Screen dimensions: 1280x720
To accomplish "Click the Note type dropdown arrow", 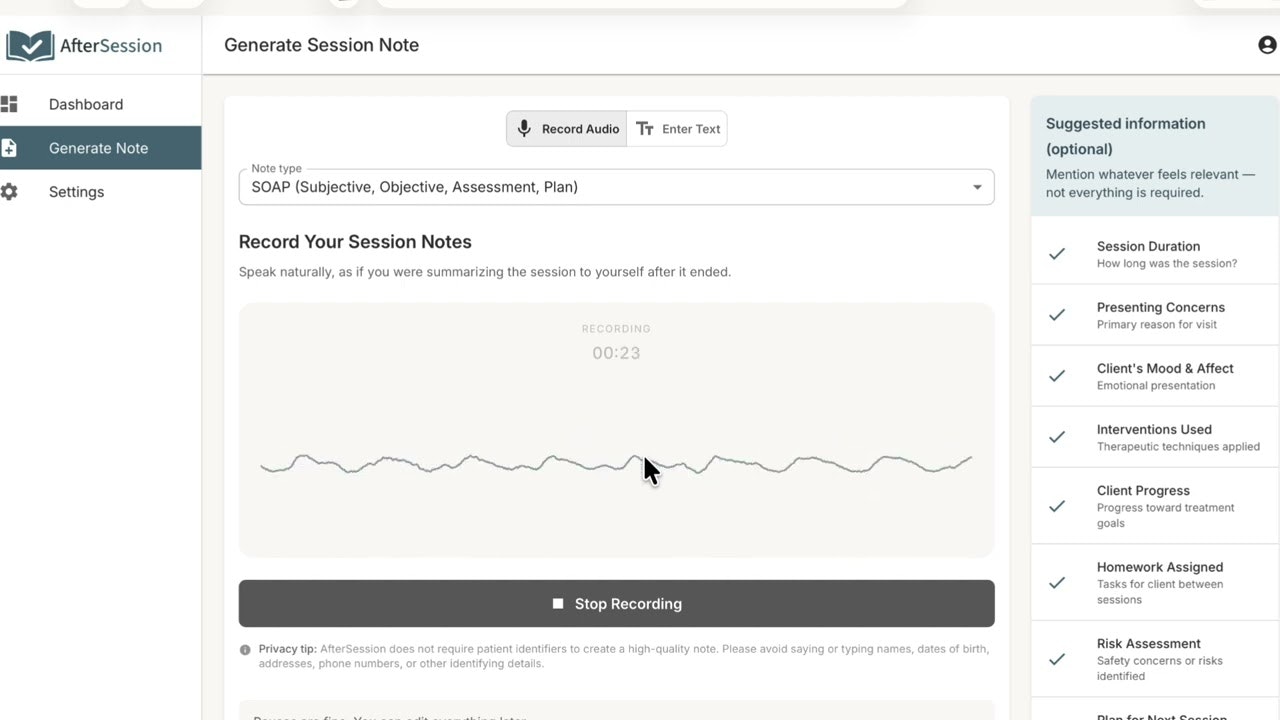I will coord(977,187).
